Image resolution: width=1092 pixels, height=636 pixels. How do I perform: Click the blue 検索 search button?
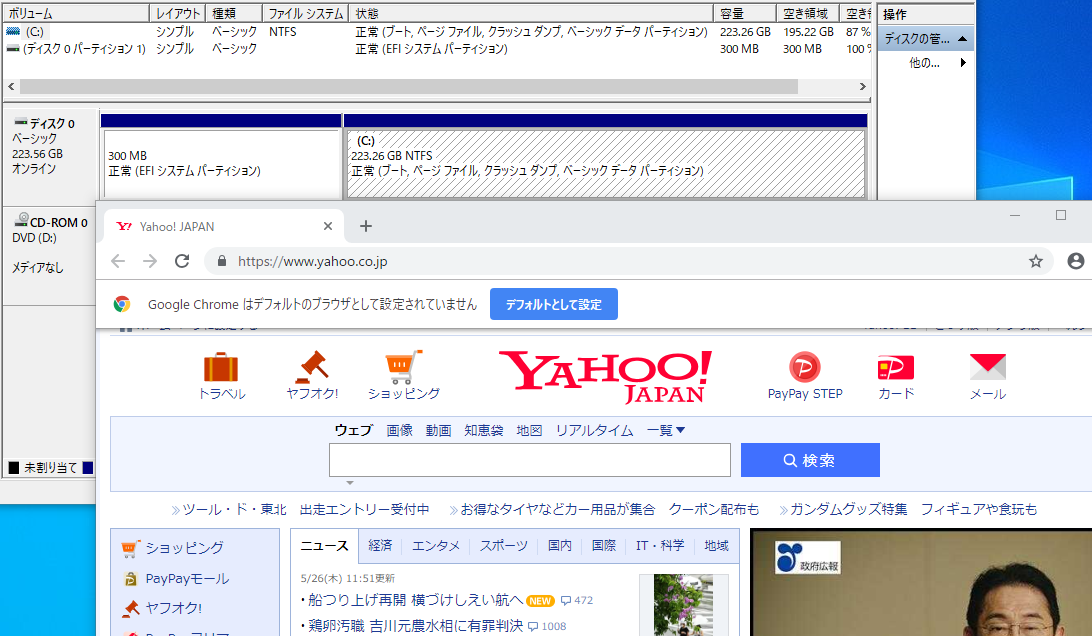pos(810,460)
